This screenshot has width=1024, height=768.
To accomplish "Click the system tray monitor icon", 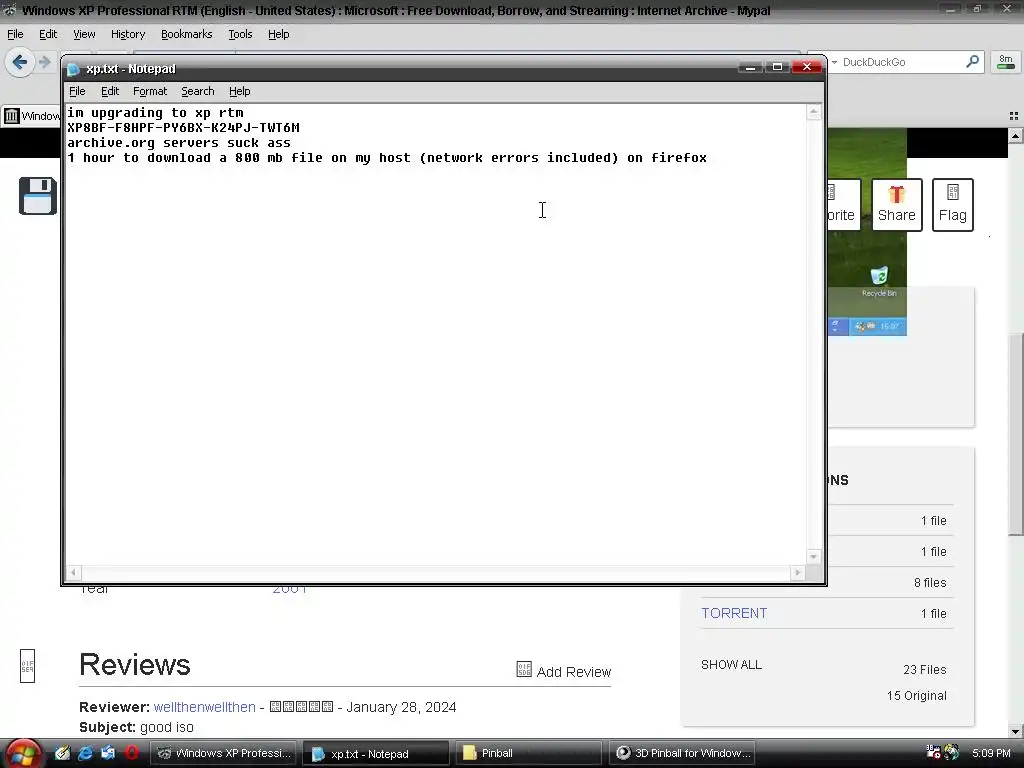I will pyautogui.click(x=933, y=752).
